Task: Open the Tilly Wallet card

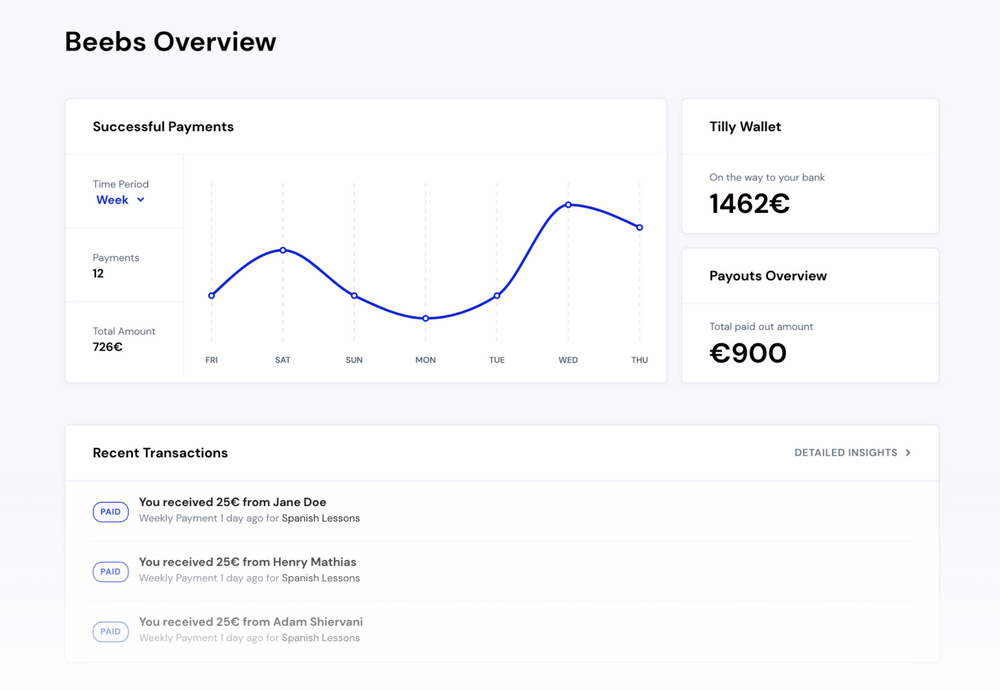Action: (x=744, y=126)
